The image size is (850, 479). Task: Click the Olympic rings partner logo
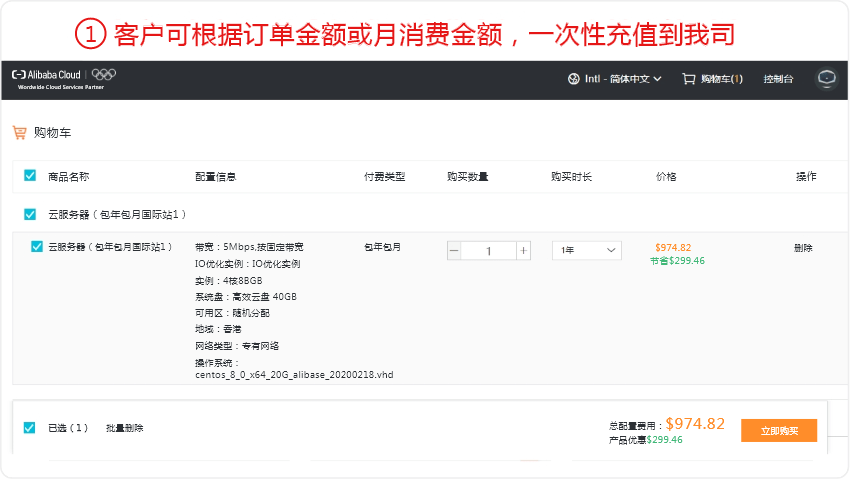click(104, 75)
